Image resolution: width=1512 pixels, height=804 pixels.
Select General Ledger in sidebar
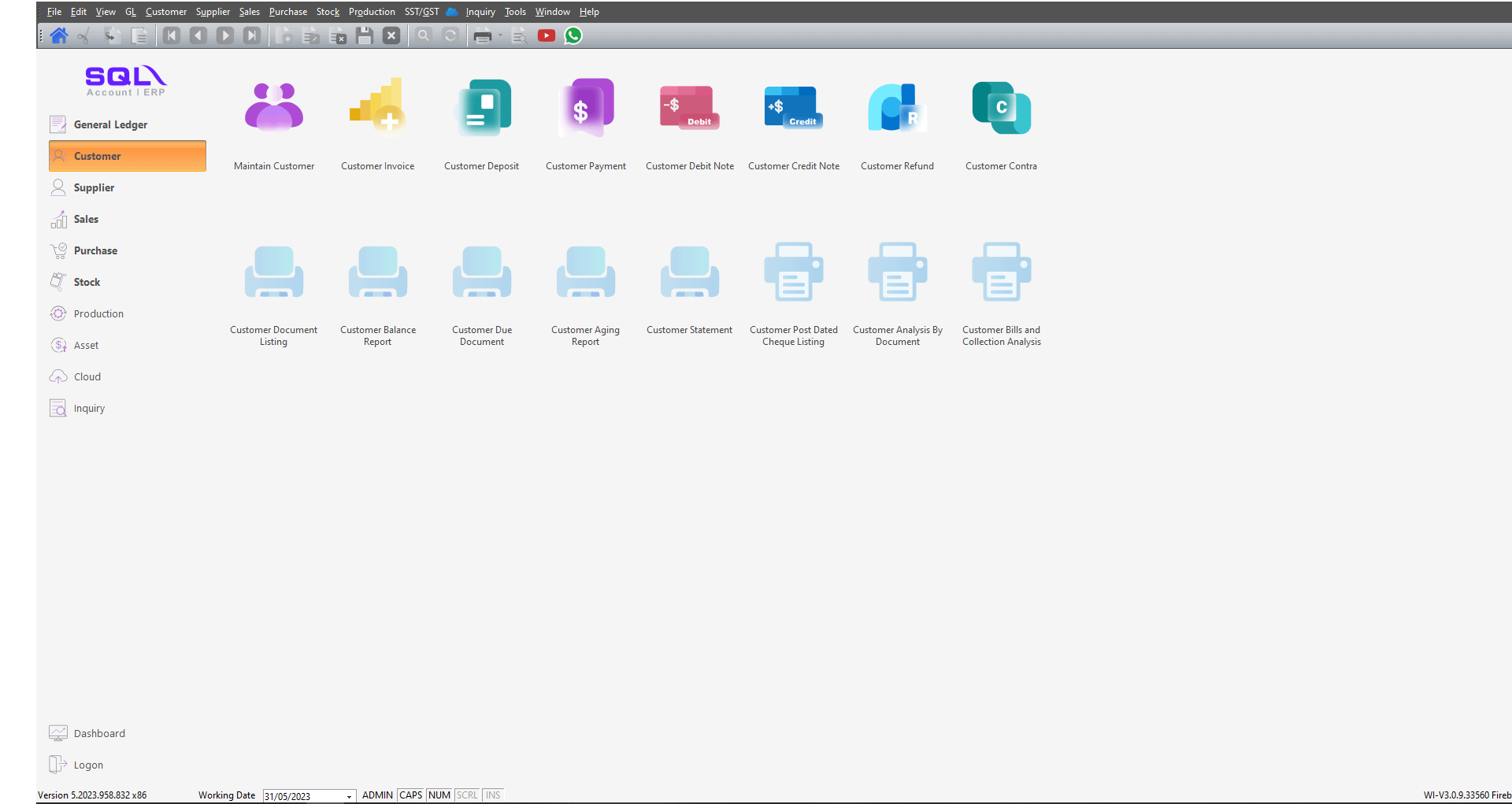click(110, 124)
